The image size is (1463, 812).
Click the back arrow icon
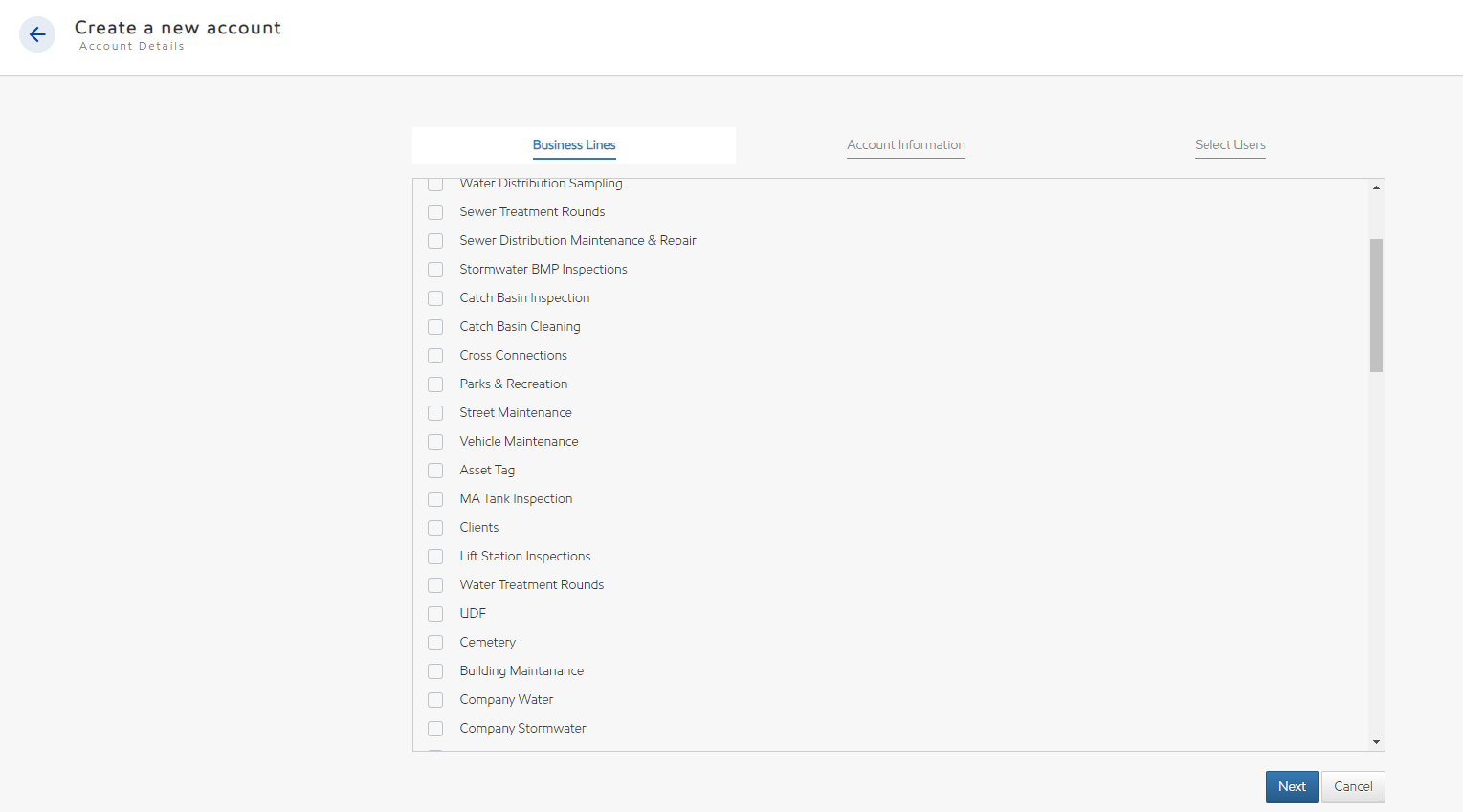coord(37,35)
